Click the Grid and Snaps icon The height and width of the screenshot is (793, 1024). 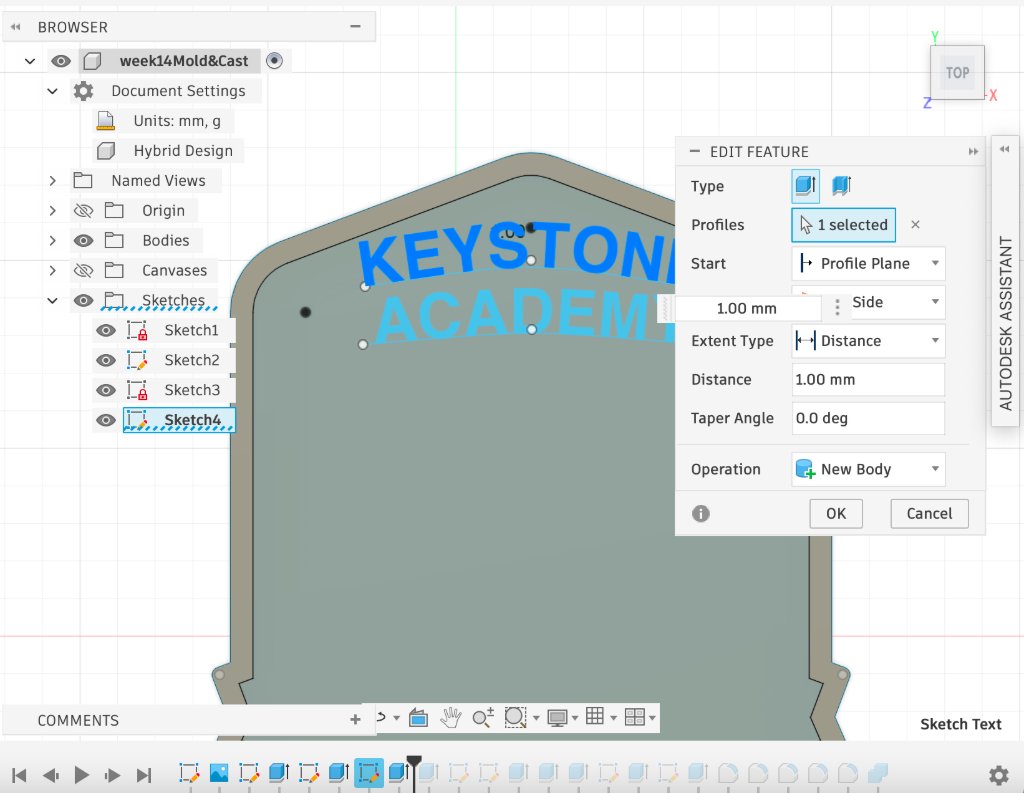tap(595, 717)
